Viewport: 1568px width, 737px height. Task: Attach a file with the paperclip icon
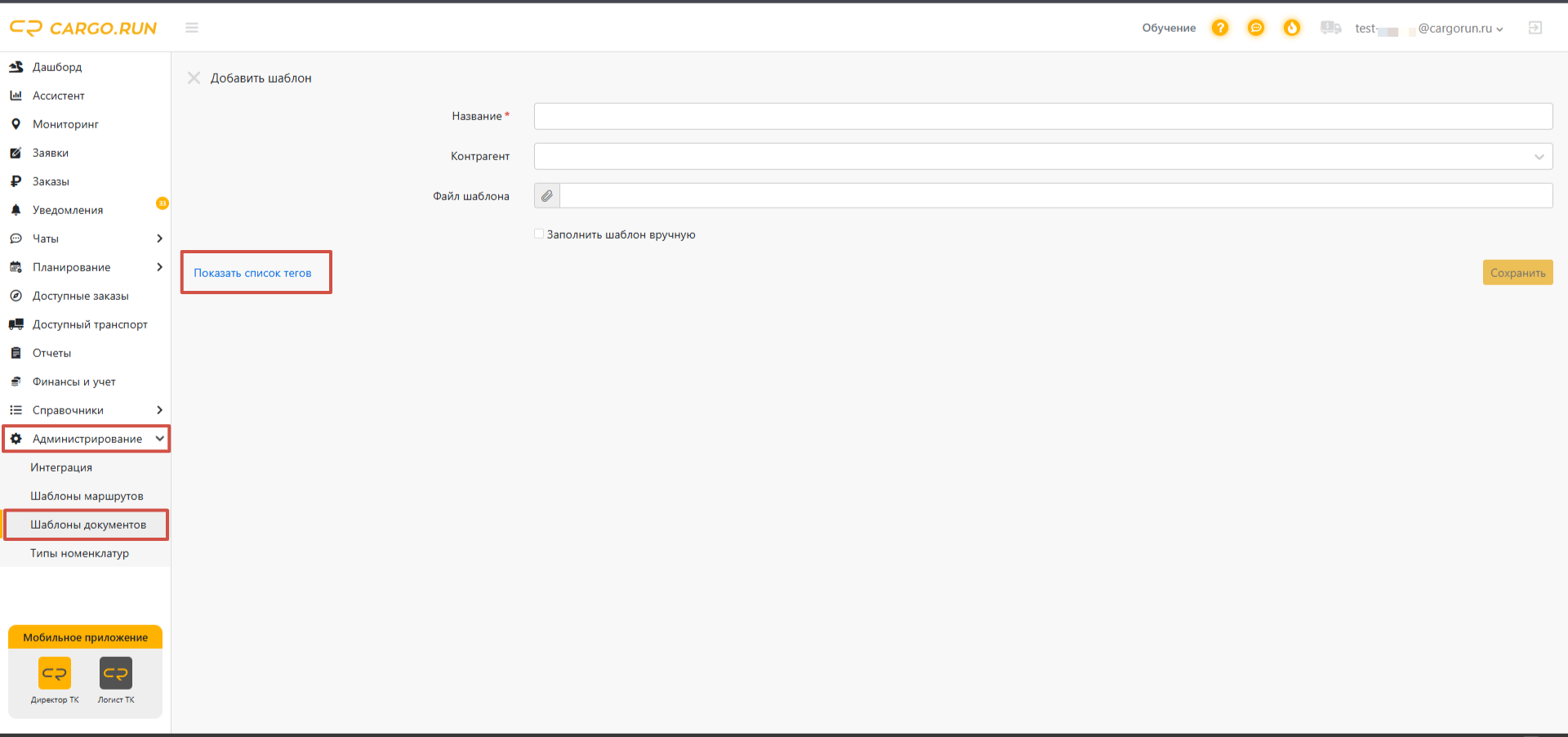tap(547, 196)
